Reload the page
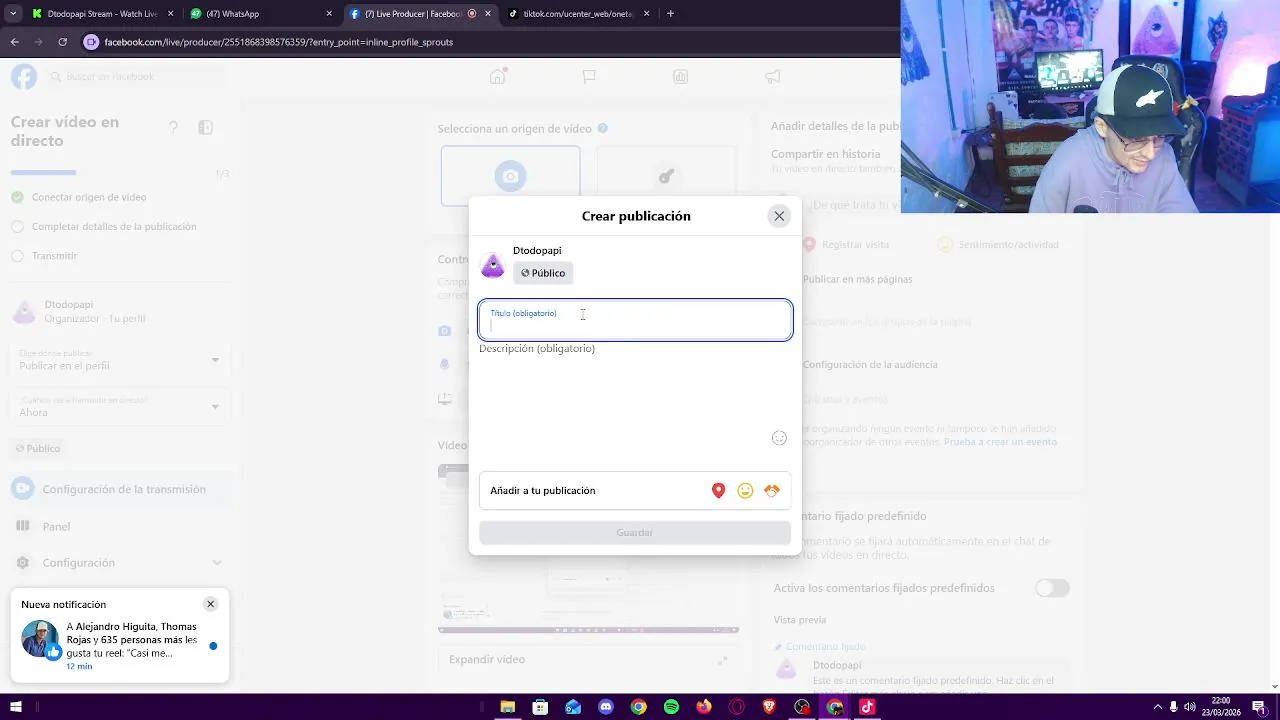Screen dimensions: 1280x720 pos(62,42)
